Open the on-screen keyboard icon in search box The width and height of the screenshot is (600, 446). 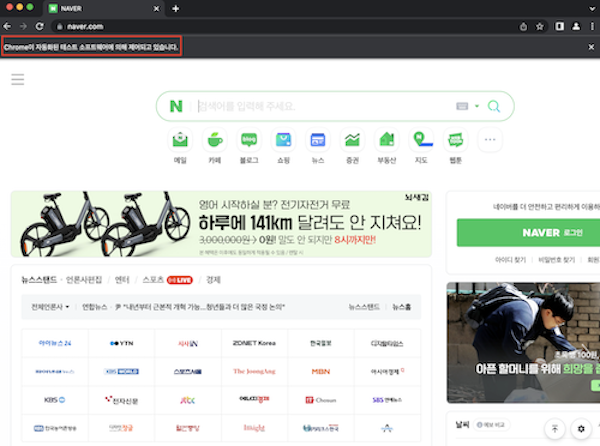tap(462, 106)
